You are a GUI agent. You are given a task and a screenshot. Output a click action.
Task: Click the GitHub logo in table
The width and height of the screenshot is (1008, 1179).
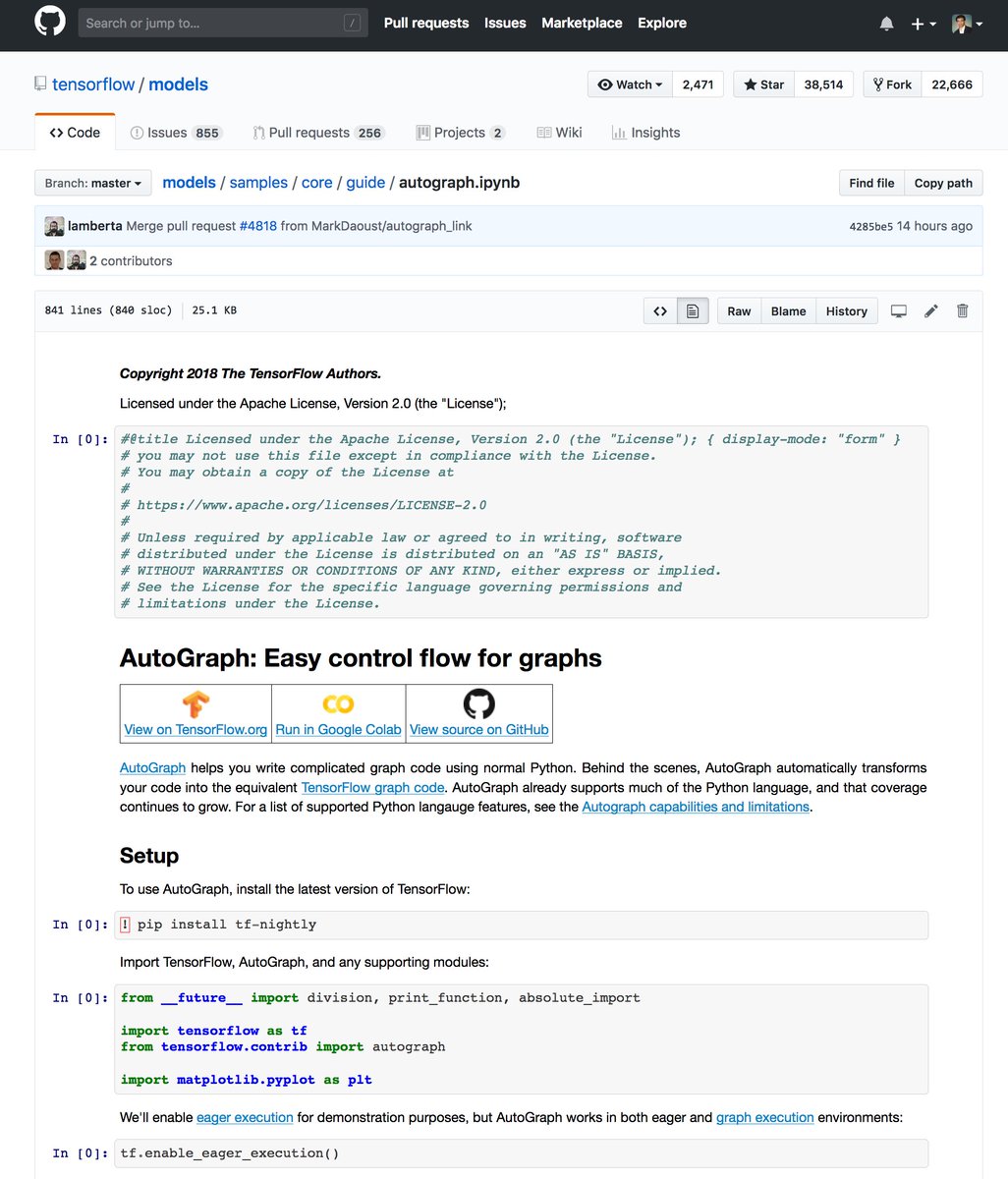click(479, 703)
